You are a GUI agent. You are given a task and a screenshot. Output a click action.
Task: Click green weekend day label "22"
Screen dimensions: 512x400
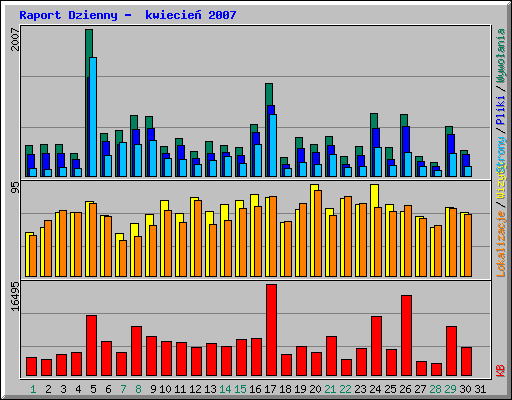click(x=345, y=389)
